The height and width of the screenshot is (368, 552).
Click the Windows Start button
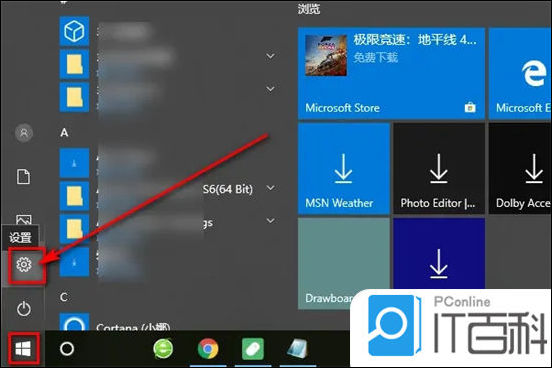click(x=23, y=349)
